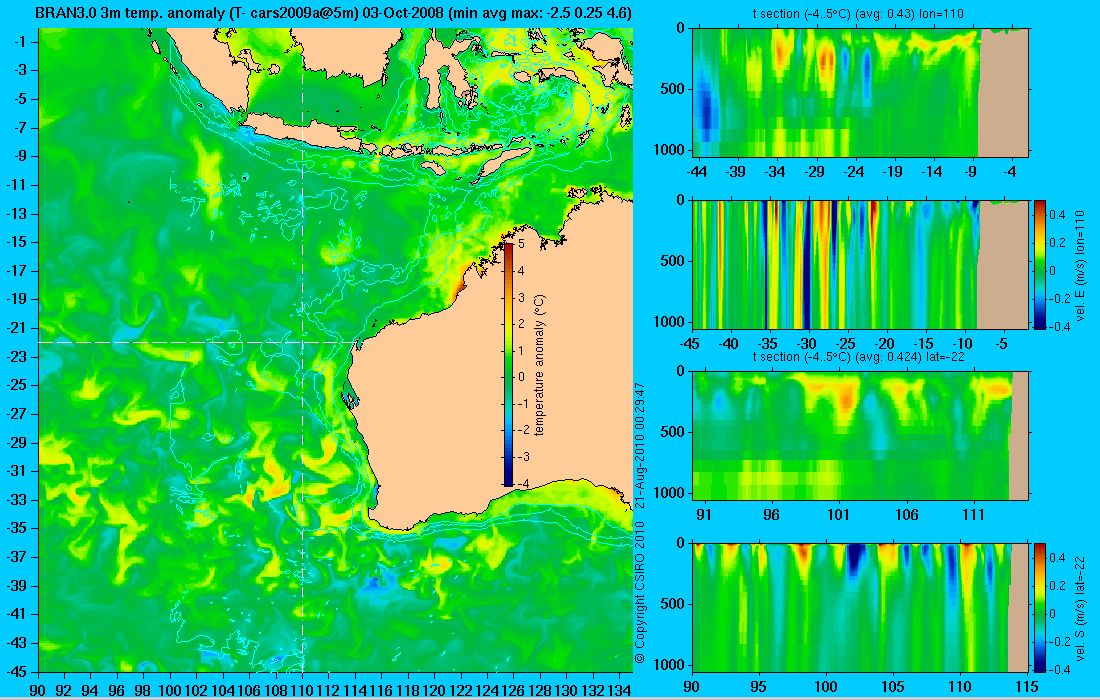Open the lat=-22 southward velocity section plot
1100x700 pixels.
860,607
